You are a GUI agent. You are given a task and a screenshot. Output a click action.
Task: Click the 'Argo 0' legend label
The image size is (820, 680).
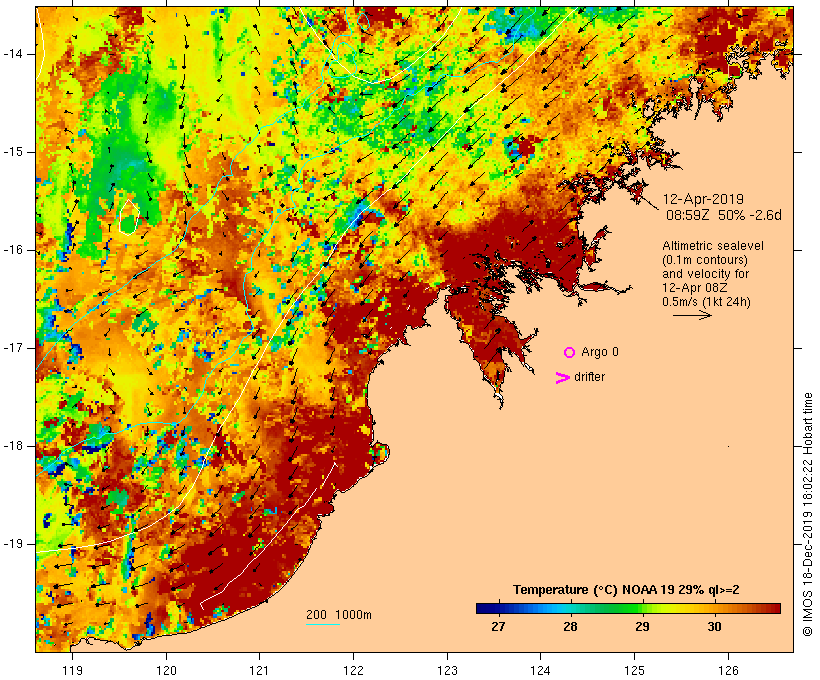(600, 352)
